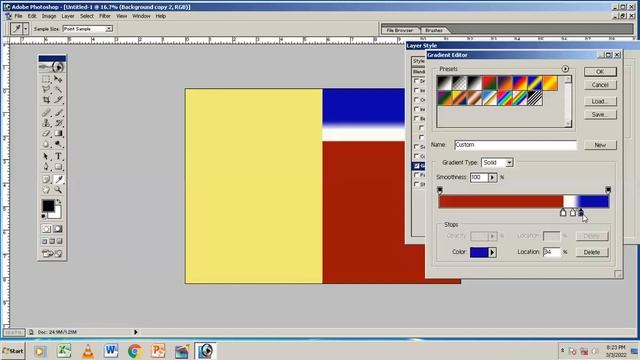Select the Shape tool

pyautogui.click(x=58, y=167)
